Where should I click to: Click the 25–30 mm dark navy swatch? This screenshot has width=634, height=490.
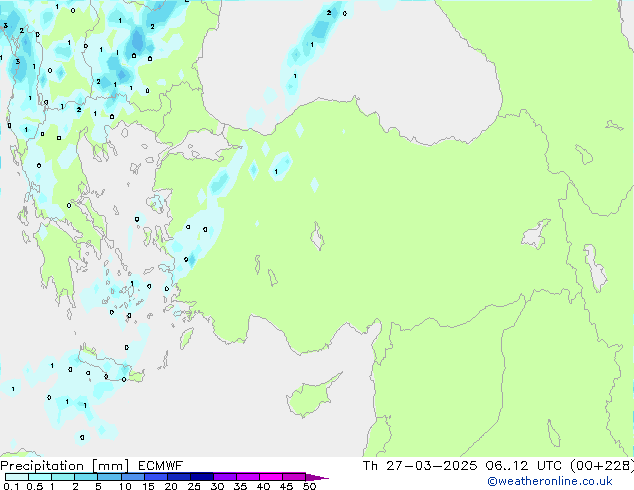(x=201, y=477)
